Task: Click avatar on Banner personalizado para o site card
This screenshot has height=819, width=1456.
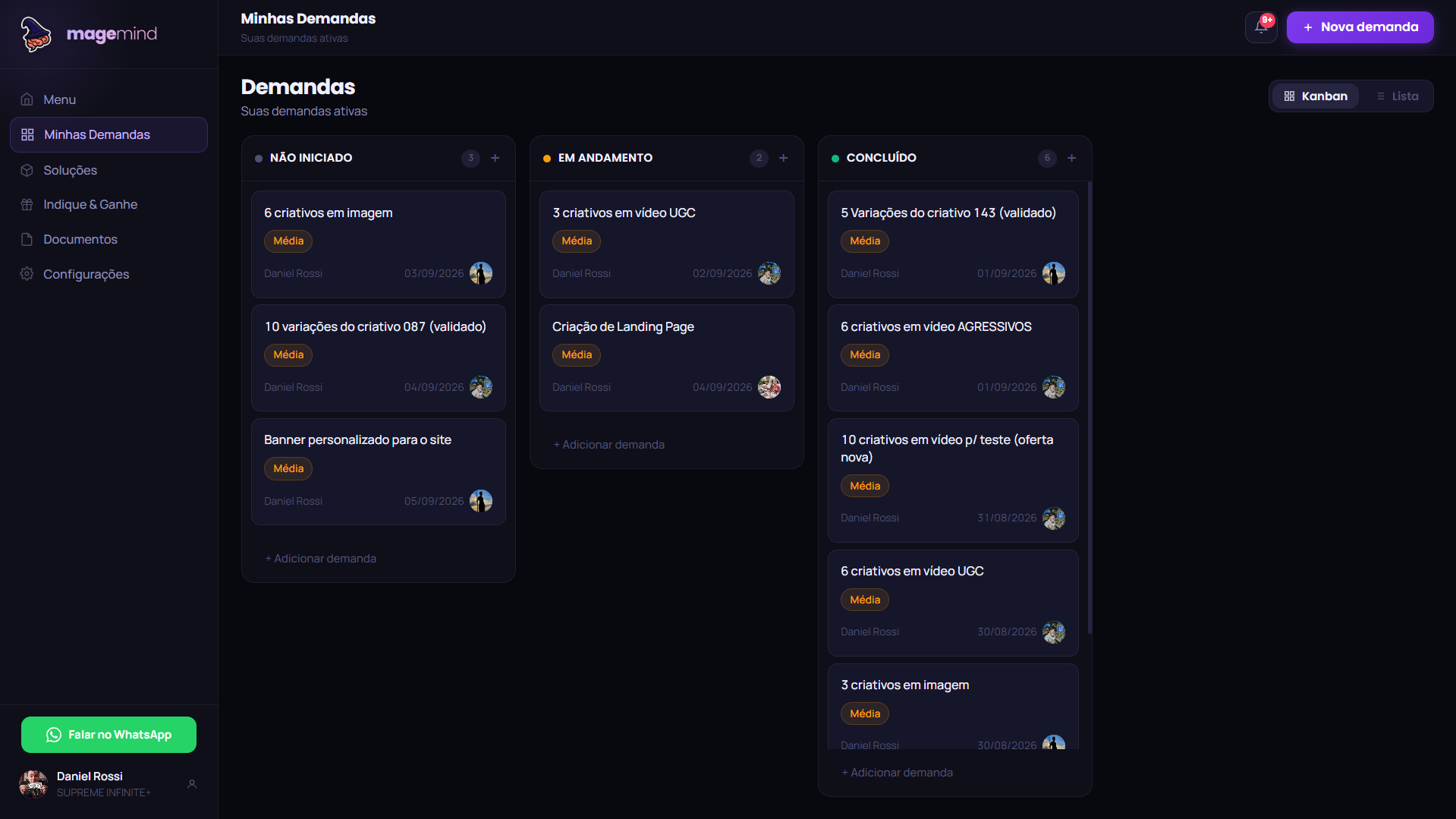Action: [481, 501]
